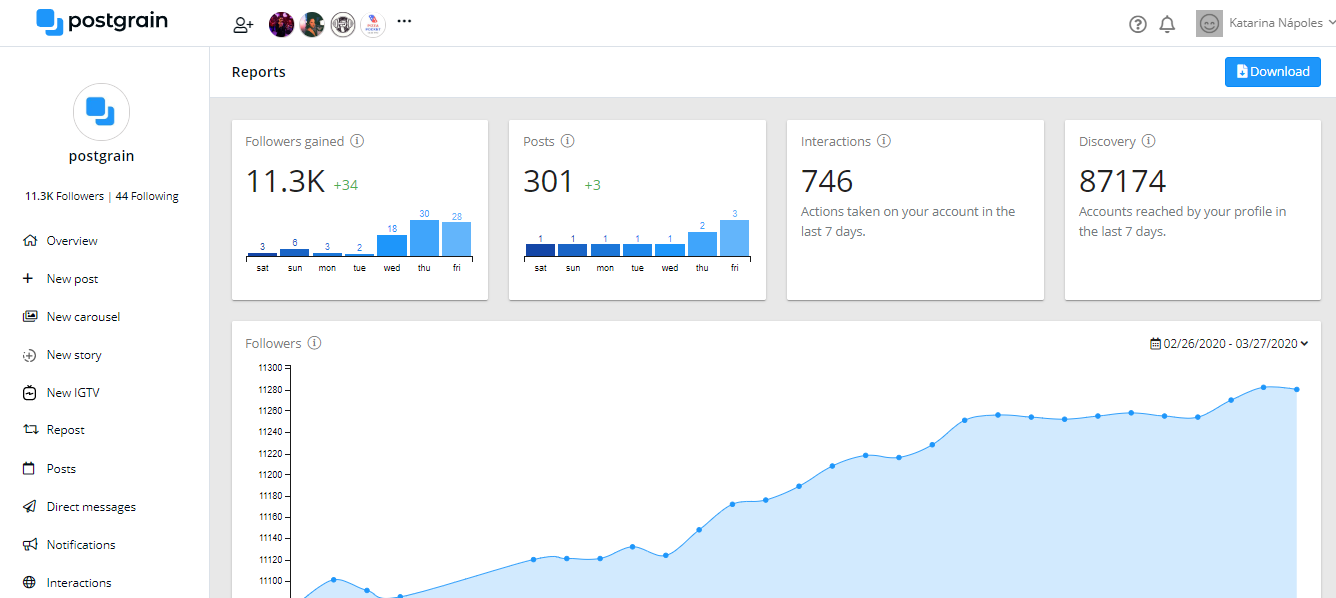Click the add account icon
Viewport: 1336px width, 598px height.
coord(243,25)
